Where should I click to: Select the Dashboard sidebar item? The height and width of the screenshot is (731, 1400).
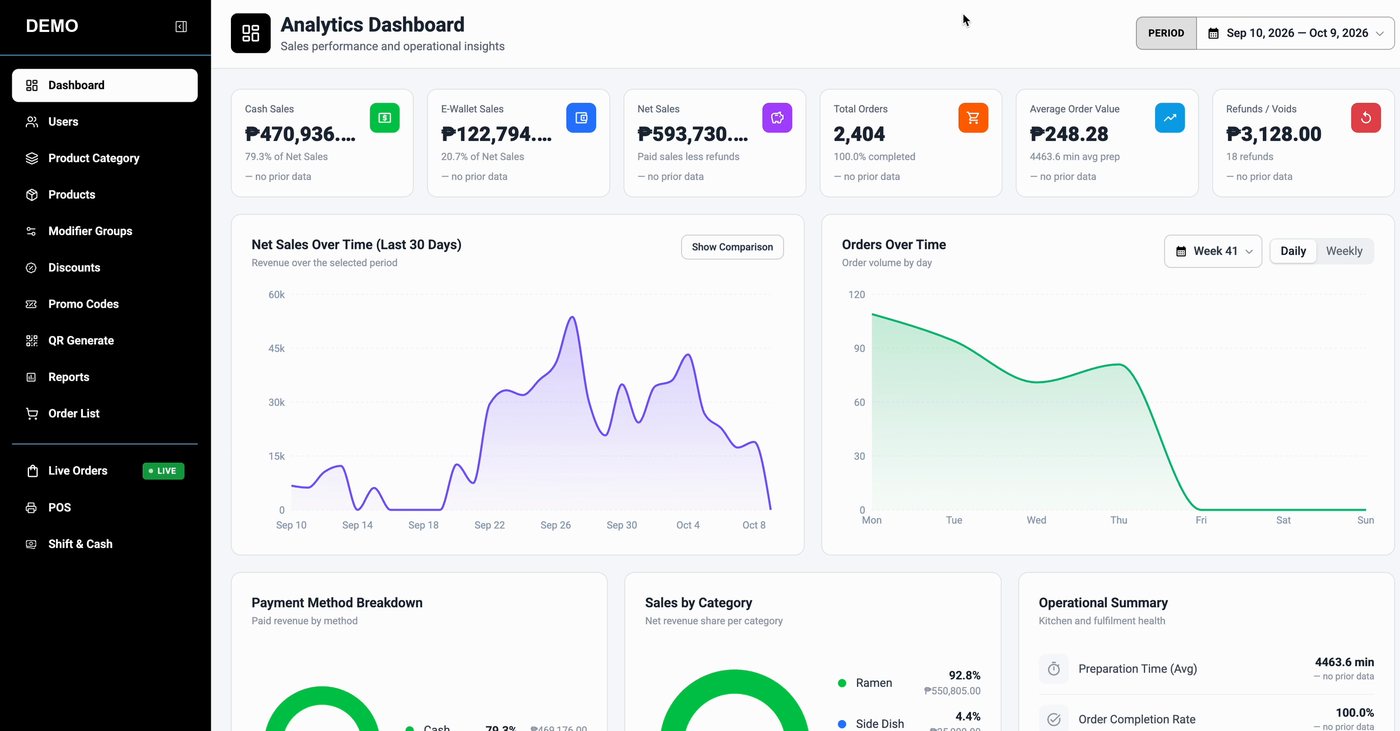click(105, 85)
